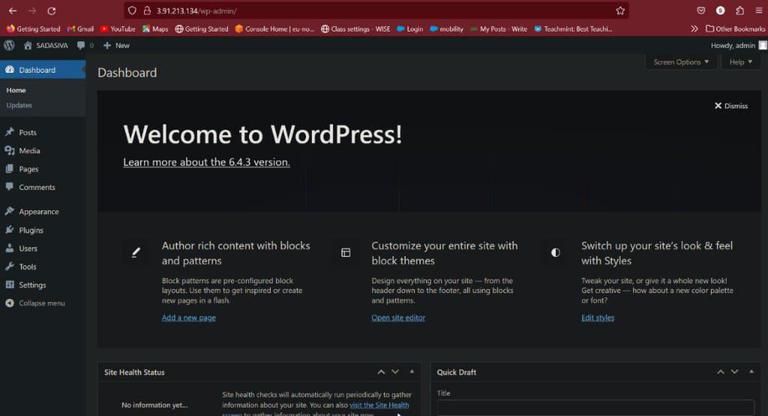Open the browser hamburger menu
768x416 pixels.
coord(759,10)
